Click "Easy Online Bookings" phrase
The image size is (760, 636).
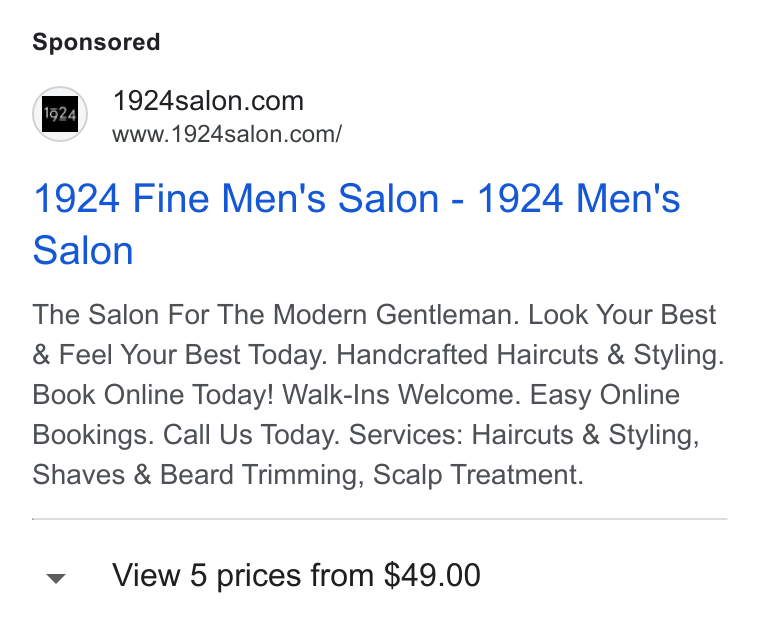point(356,414)
